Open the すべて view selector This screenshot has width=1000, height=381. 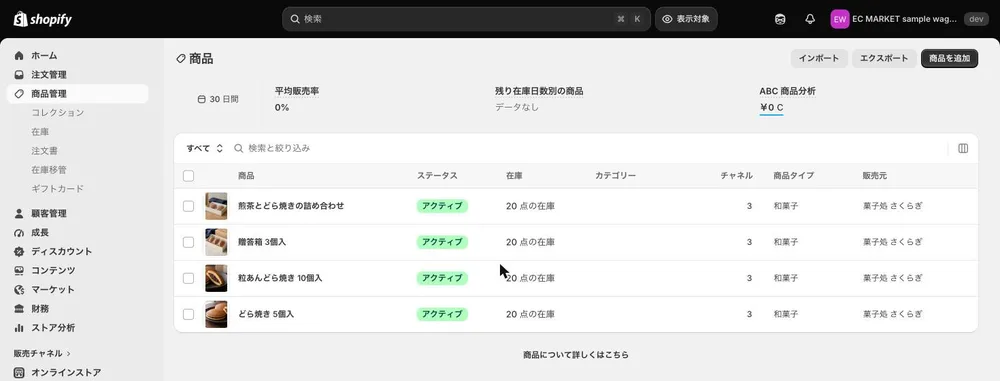(205, 148)
